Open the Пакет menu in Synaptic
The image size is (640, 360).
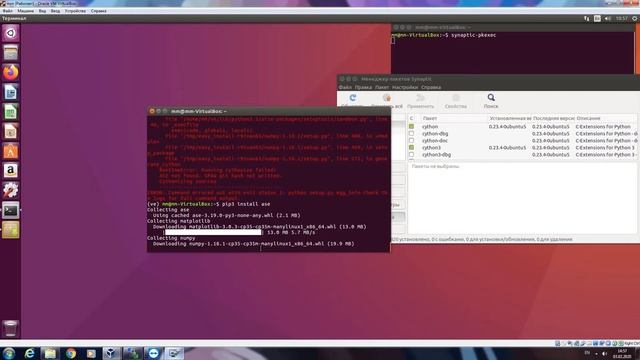pyautogui.click(x=382, y=87)
